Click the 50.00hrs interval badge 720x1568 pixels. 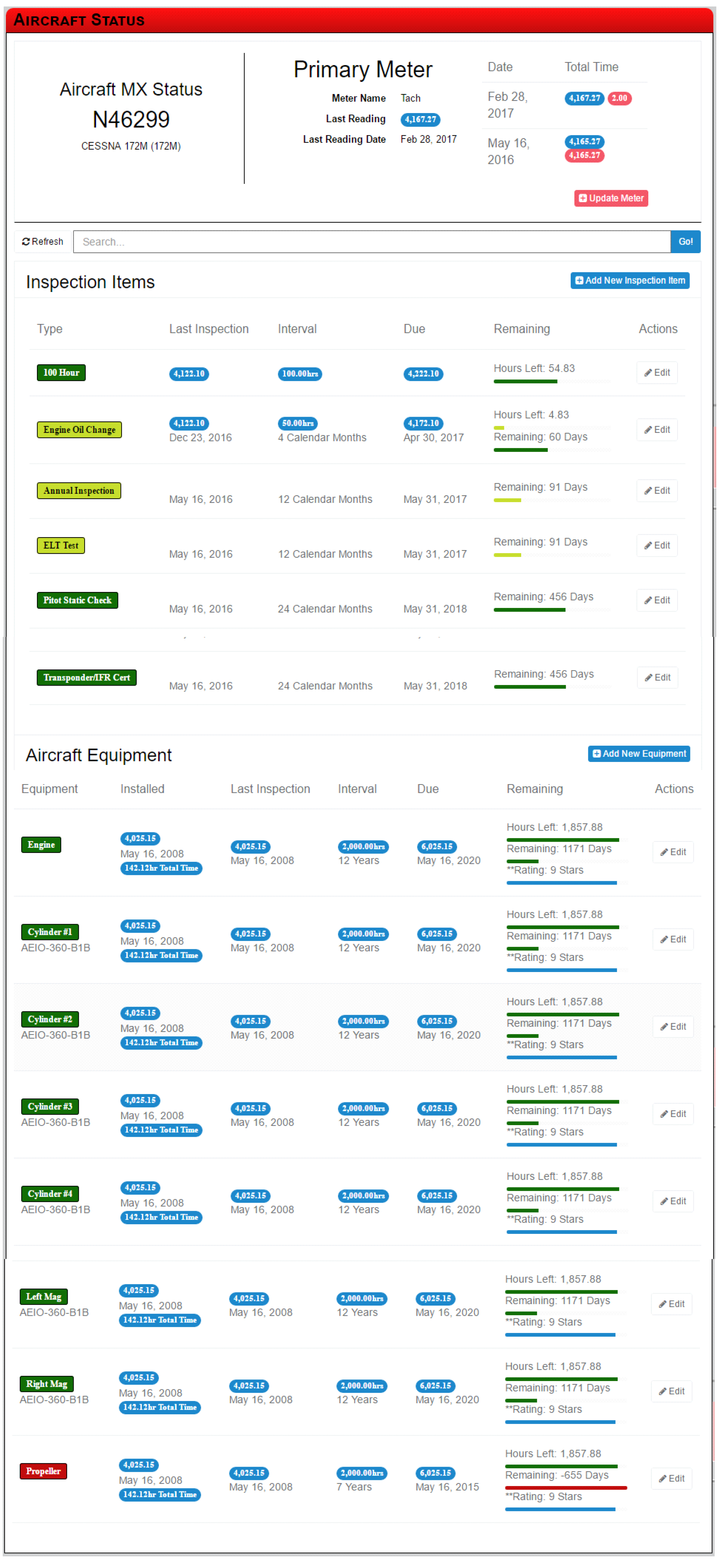click(x=297, y=423)
